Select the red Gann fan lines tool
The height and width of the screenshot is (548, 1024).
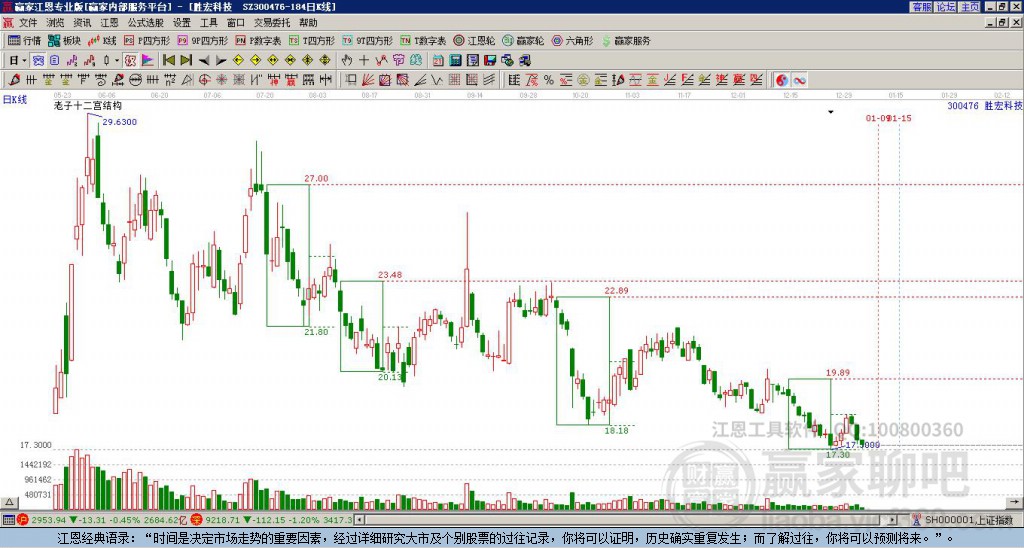click(368, 80)
